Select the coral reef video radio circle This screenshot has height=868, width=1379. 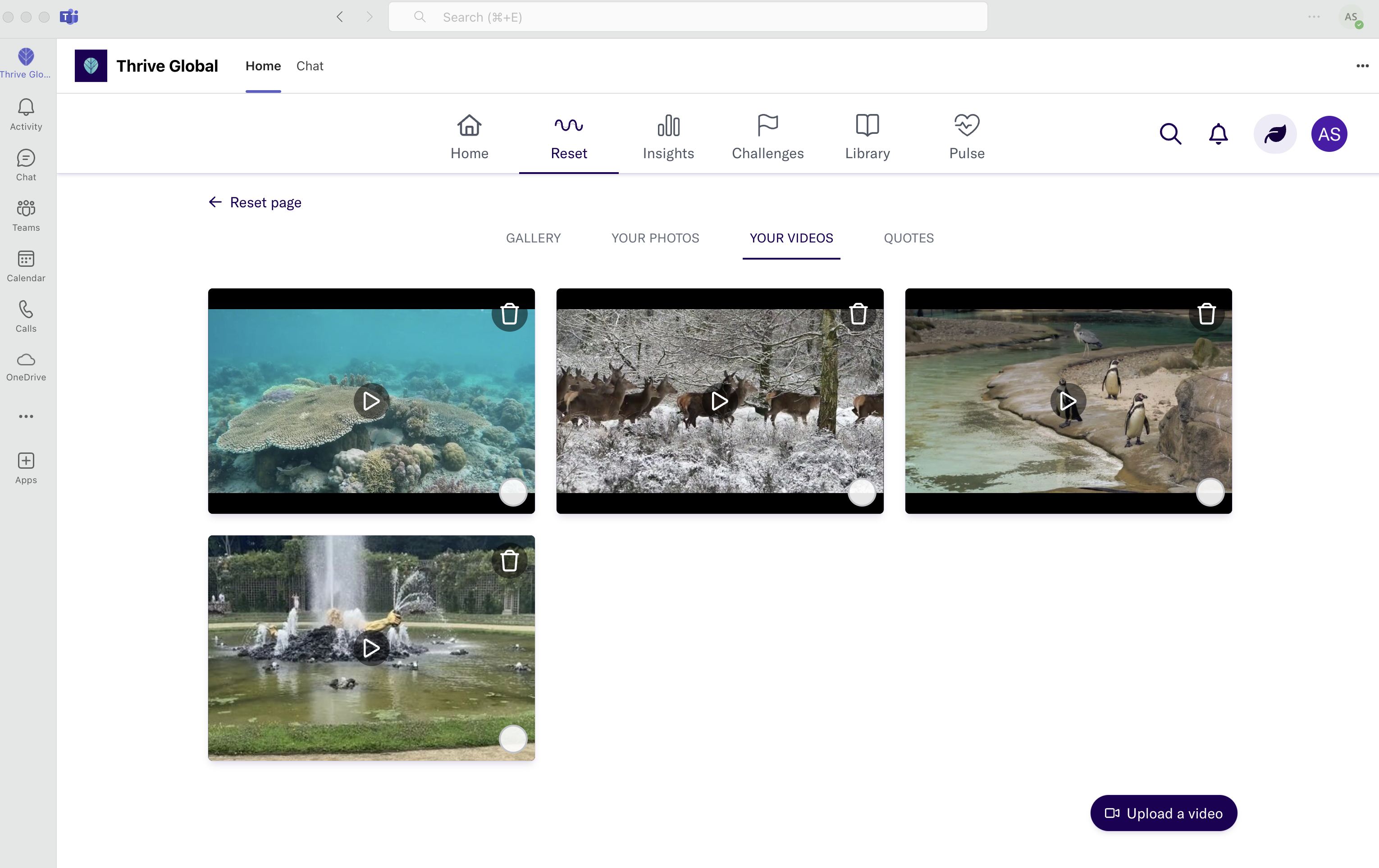point(512,492)
